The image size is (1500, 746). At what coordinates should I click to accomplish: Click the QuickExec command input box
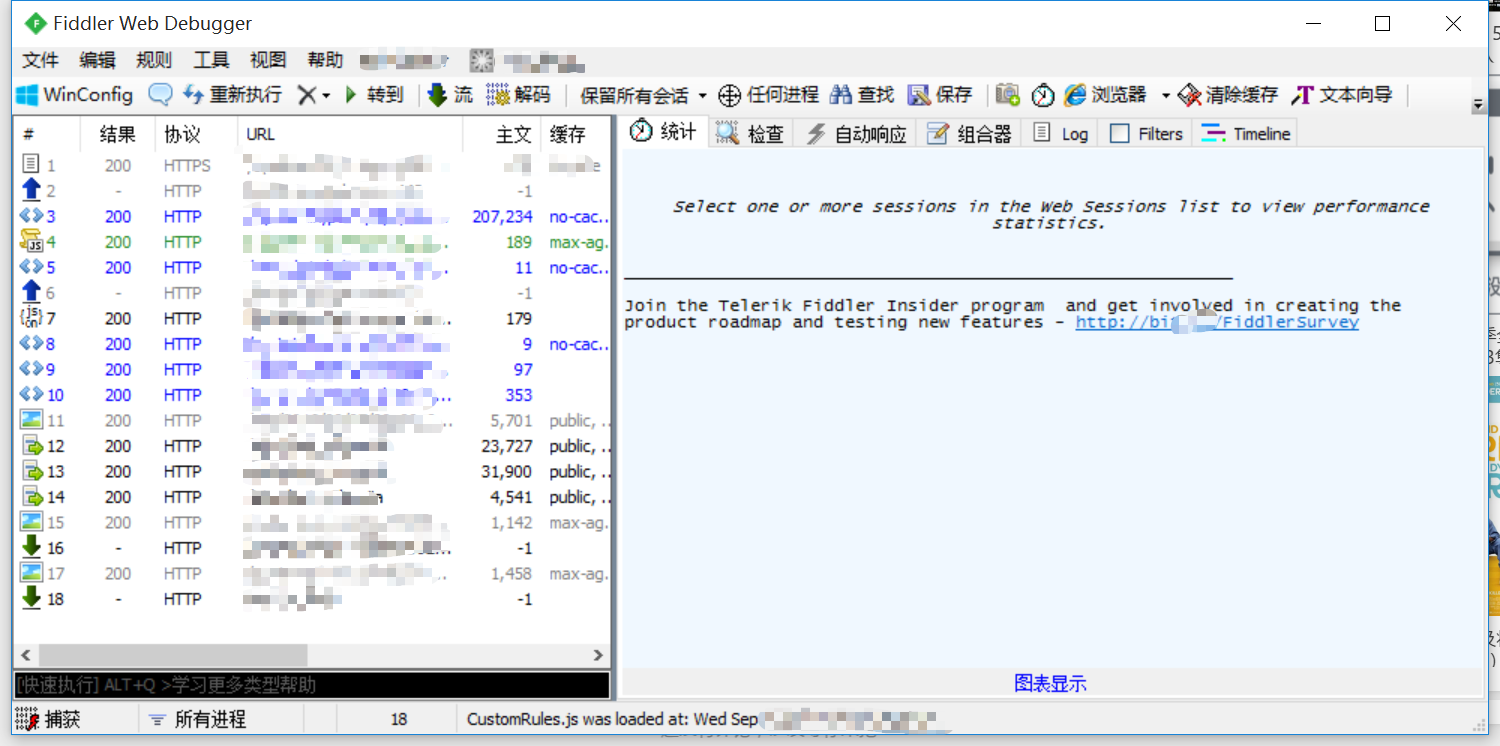tap(311, 685)
